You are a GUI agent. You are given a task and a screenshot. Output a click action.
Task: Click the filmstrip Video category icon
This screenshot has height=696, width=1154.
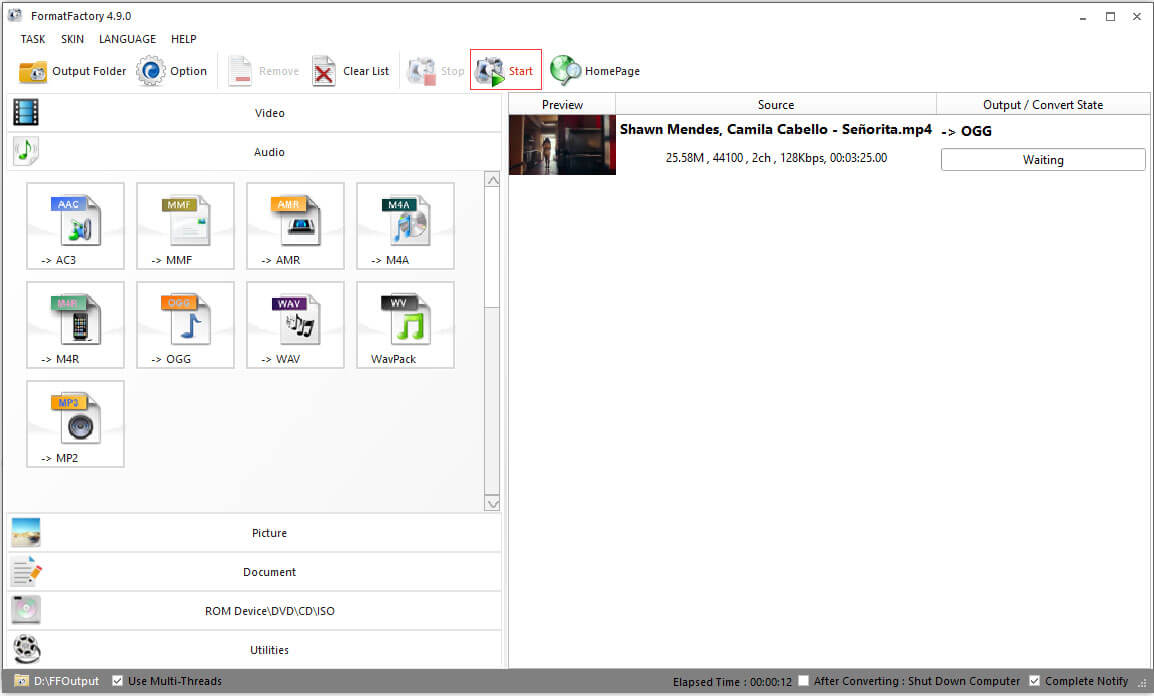click(x=26, y=113)
